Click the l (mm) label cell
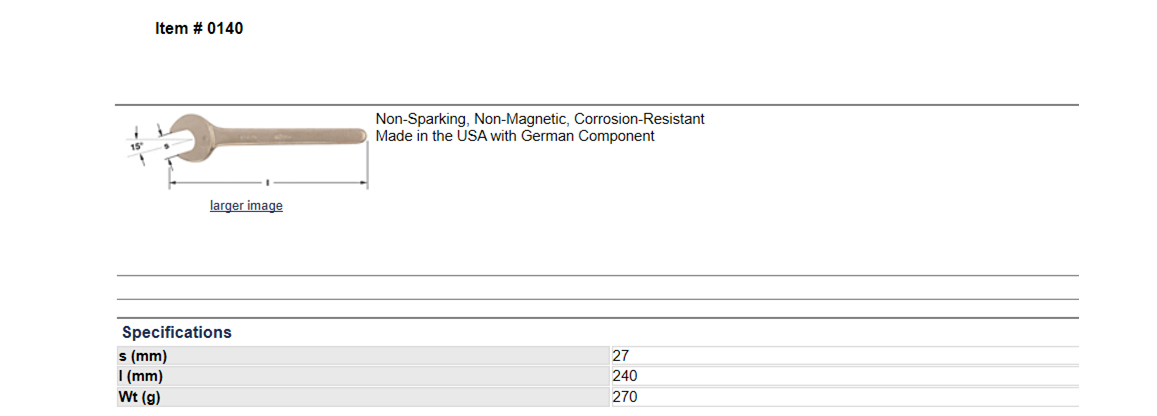Screen dimensions: 1157x416 pyautogui.click(x=363, y=376)
